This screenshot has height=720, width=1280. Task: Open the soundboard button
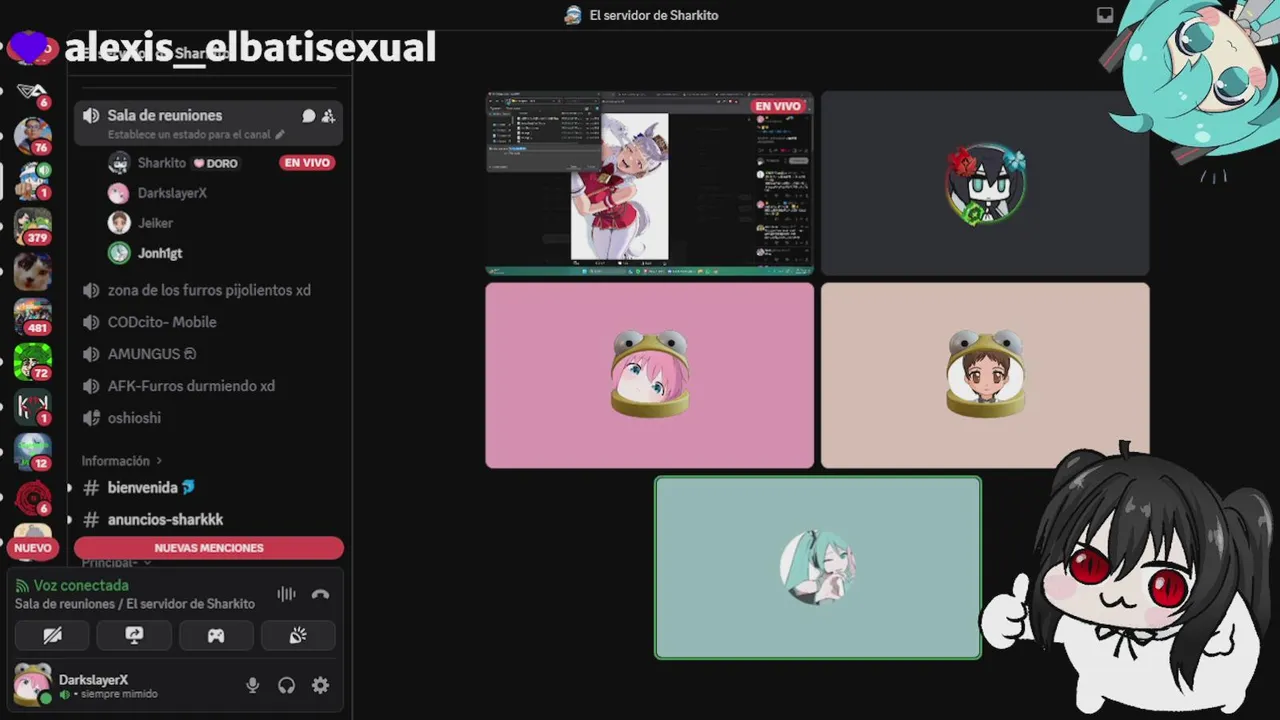(x=298, y=635)
